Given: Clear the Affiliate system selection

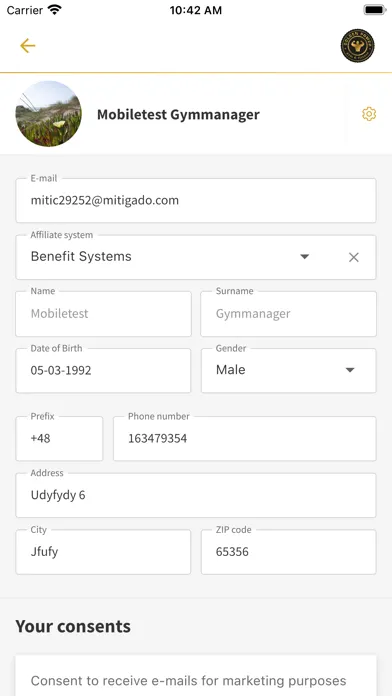Looking at the screenshot, I should (353, 257).
